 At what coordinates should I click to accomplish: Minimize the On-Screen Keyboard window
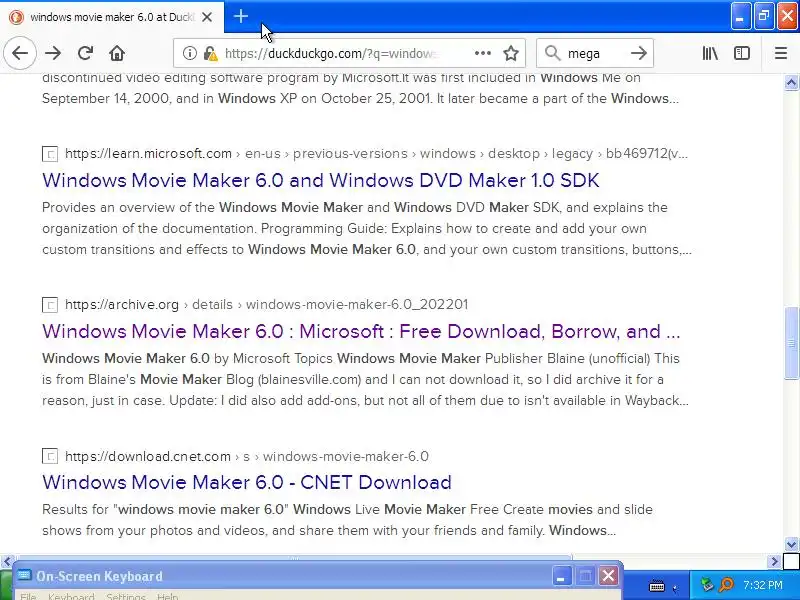click(x=561, y=577)
